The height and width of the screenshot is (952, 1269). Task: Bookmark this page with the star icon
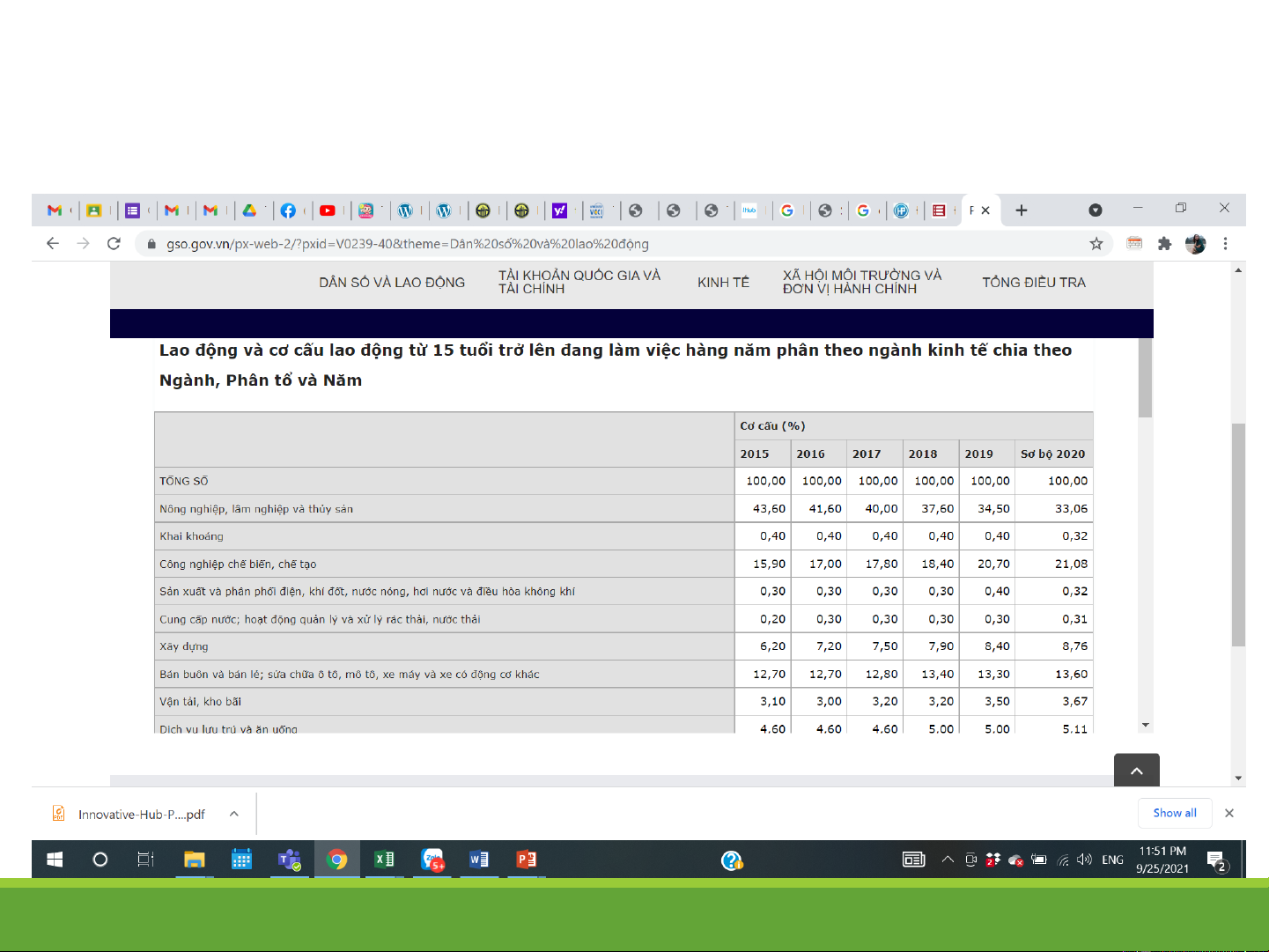pyautogui.click(x=1096, y=244)
